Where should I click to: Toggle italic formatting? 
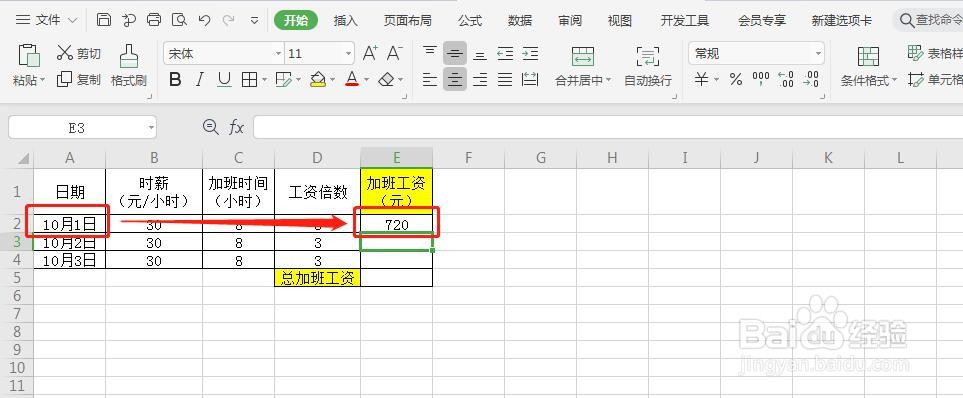(x=200, y=79)
